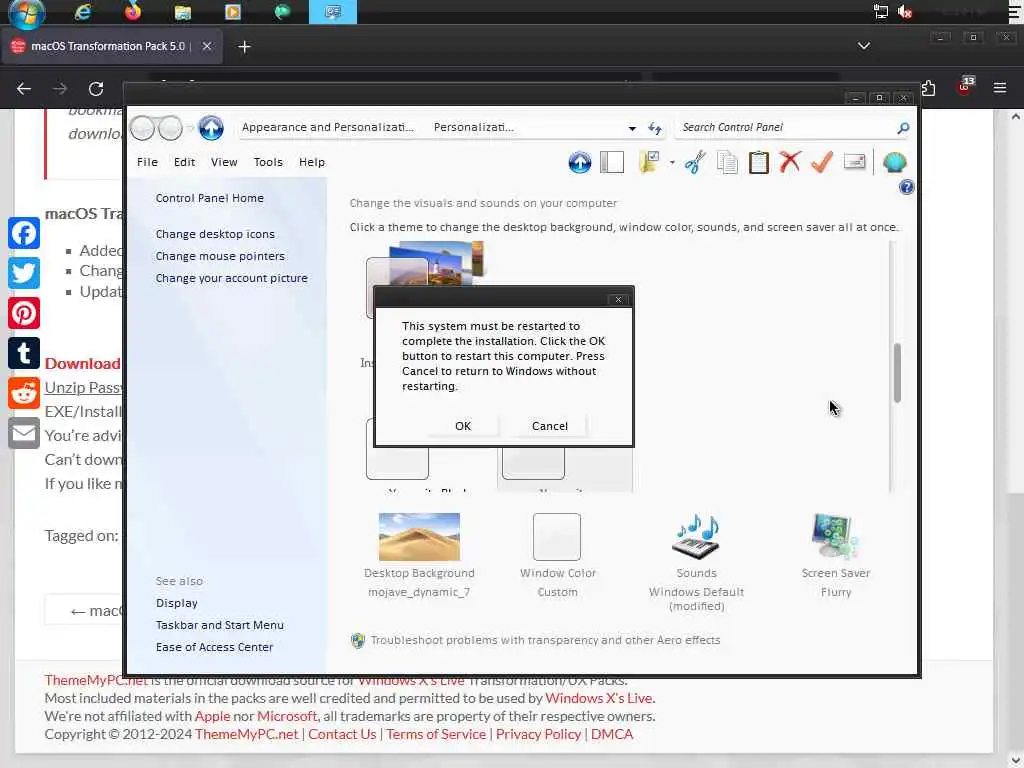Click the browser Reload button
This screenshot has width=1024, height=768.
pyautogui.click(x=96, y=88)
